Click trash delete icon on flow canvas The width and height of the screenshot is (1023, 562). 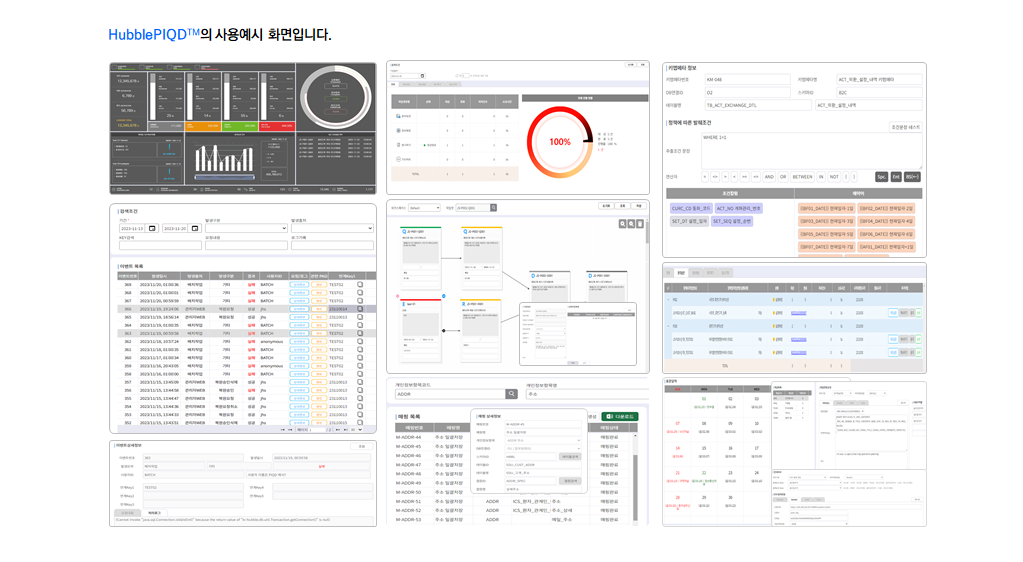640,224
